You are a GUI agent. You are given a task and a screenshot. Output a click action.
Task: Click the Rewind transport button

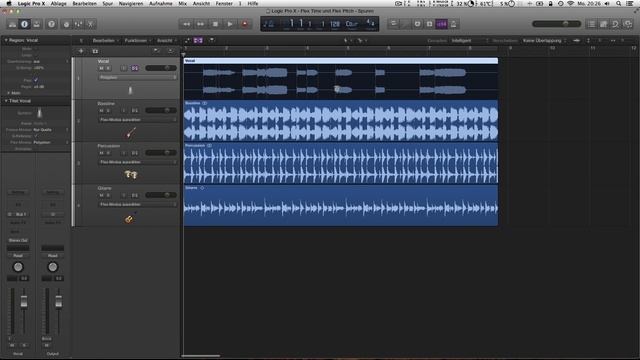(186, 24)
